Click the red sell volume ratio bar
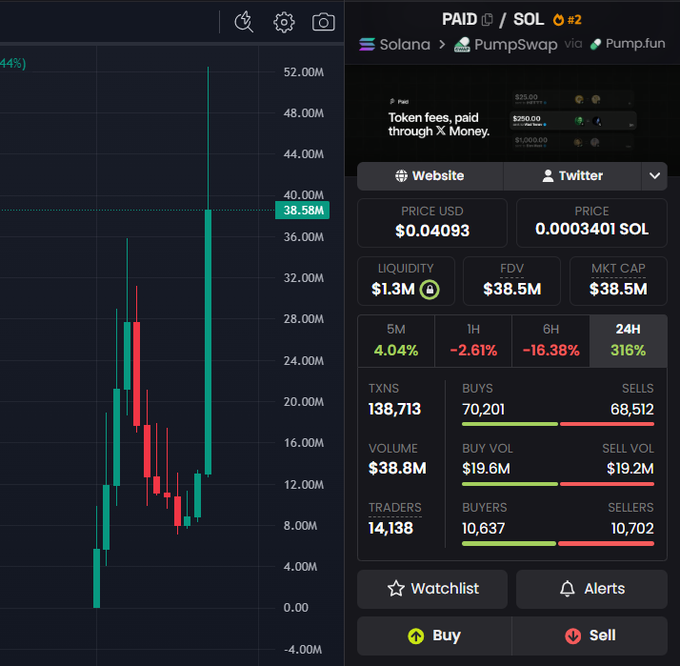Image resolution: width=680 pixels, height=666 pixels. [607, 484]
